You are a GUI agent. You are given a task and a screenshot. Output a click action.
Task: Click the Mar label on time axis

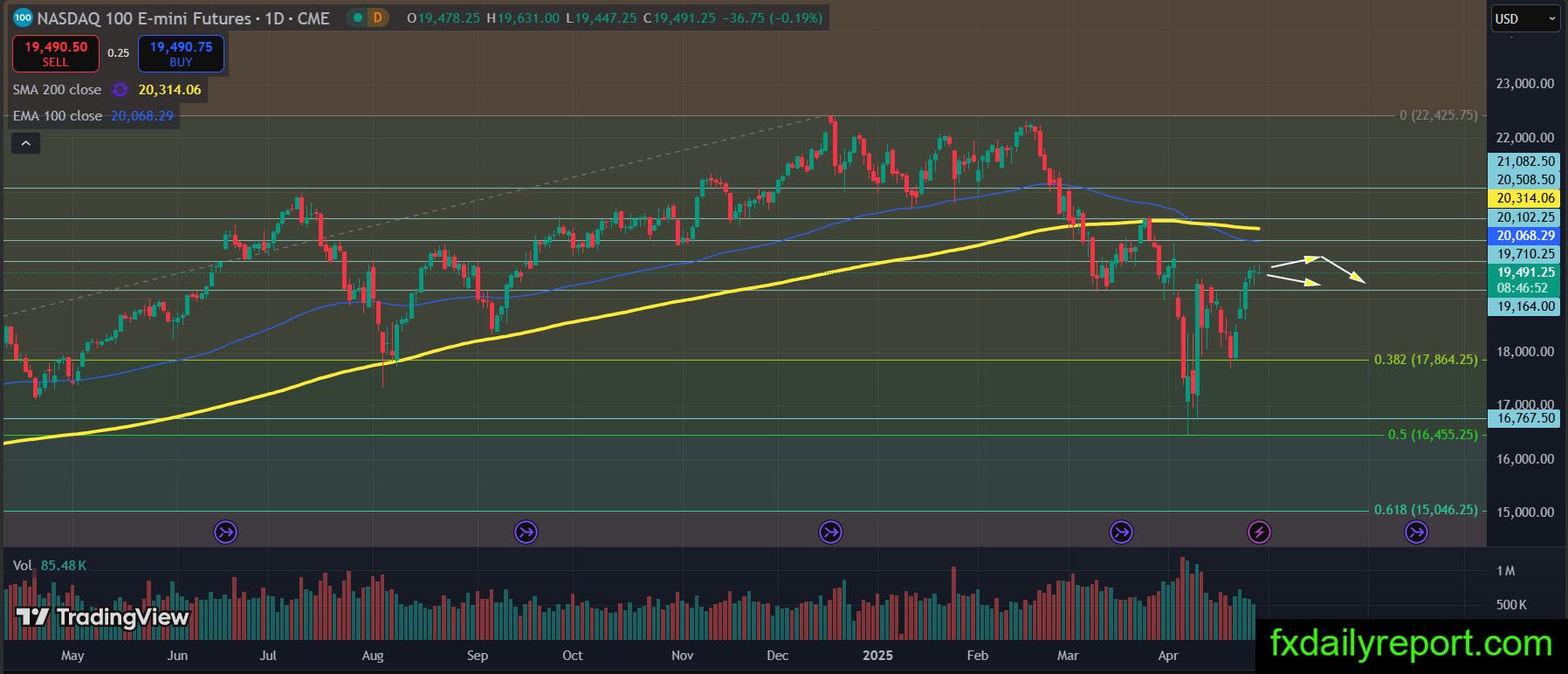pyautogui.click(x=1068, y=656)
